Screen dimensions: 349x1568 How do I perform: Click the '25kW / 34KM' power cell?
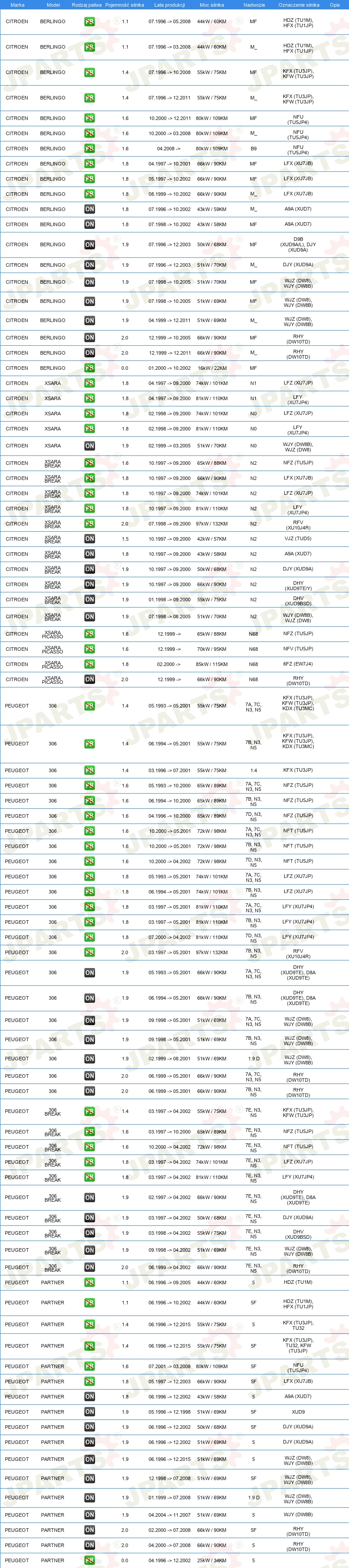(212, 1561)
